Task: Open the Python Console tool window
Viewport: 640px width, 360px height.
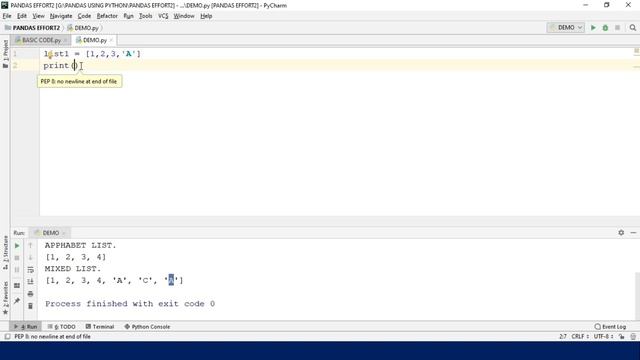Action: tap(147, 327)
